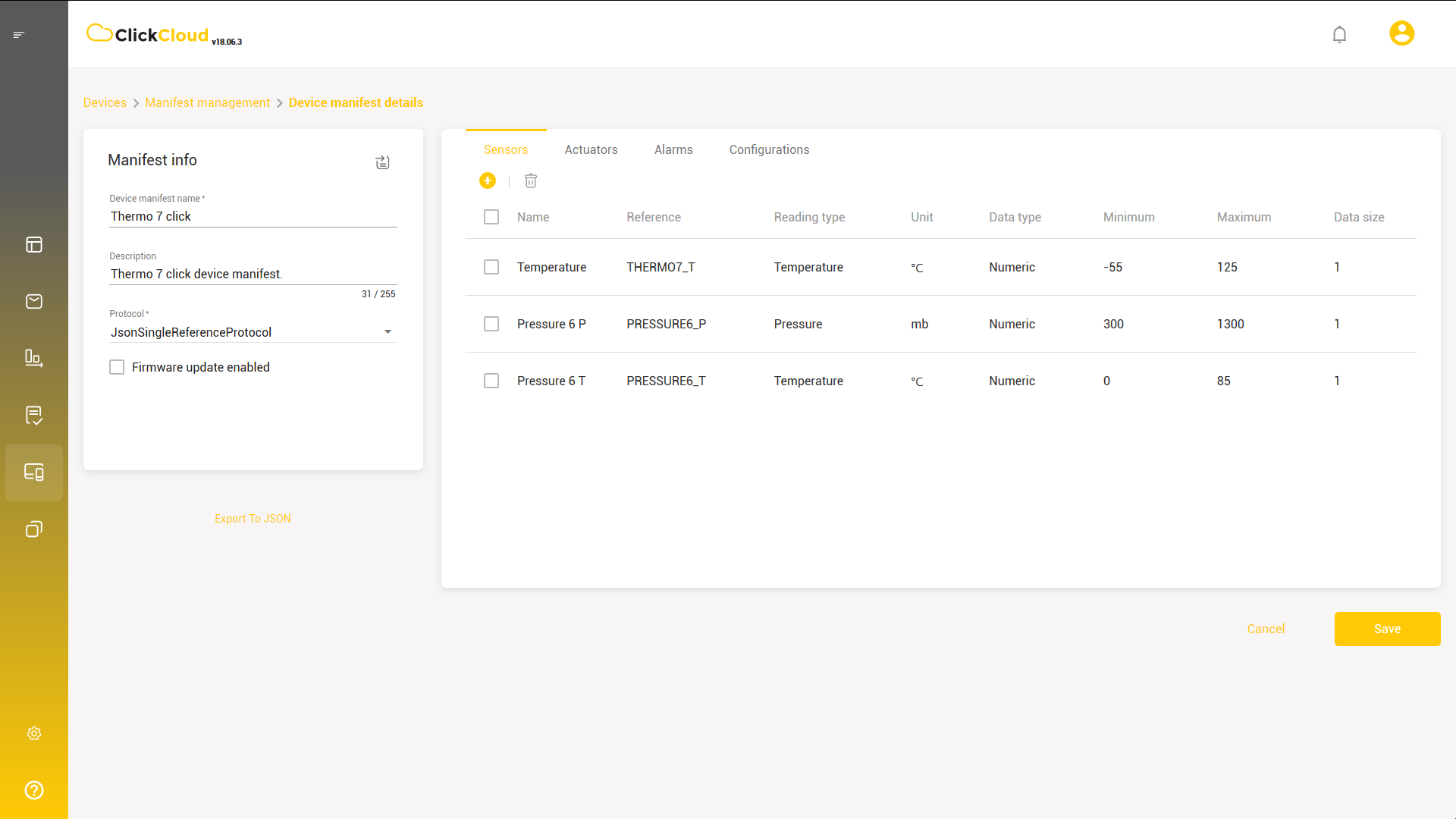Viewport: 1456px width, 819px height.
Task: Go to Devices breadcrumb
Action: tap(105, 102)
